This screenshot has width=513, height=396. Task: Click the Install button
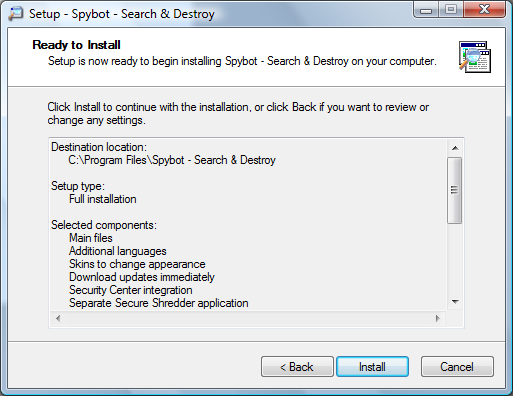pos(372,367)
